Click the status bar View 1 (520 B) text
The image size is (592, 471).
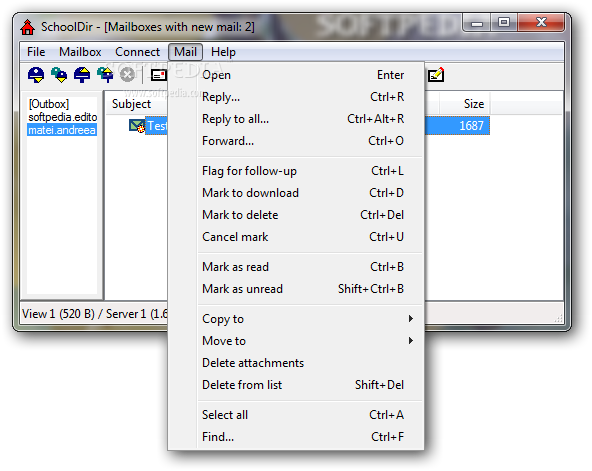59,314
